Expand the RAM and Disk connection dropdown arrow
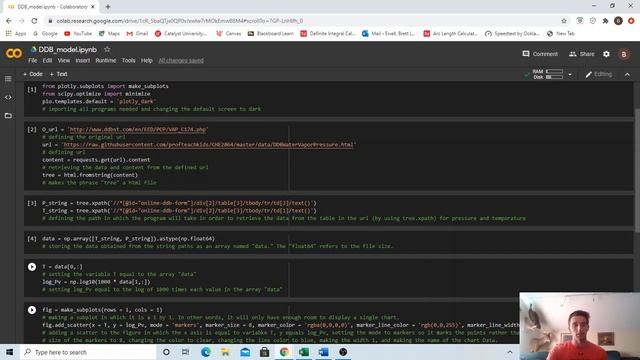This screenshot has height=360, width=640. [x=570, y=74]
